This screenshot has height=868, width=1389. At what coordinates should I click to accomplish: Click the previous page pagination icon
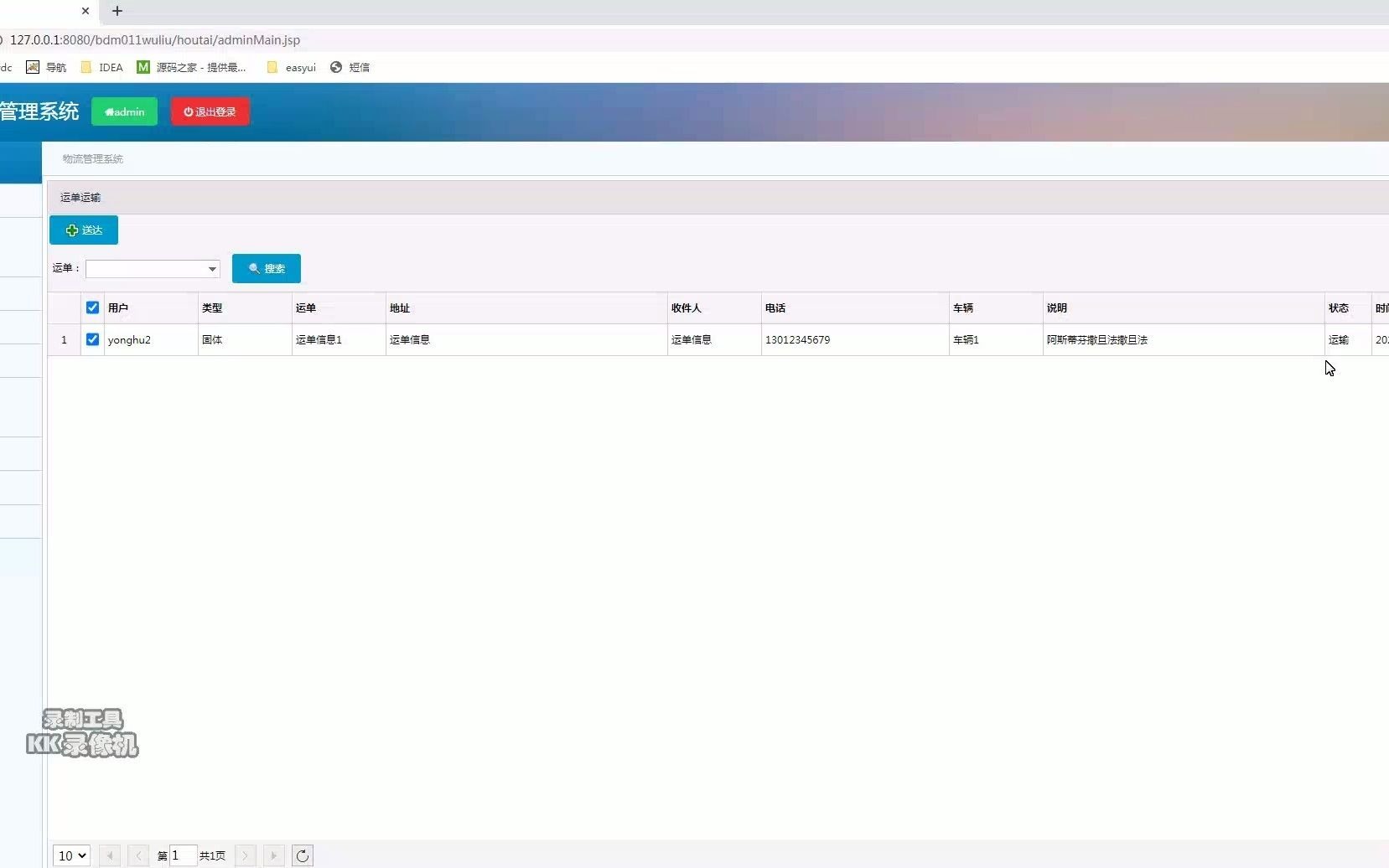(x=138, y=855)
